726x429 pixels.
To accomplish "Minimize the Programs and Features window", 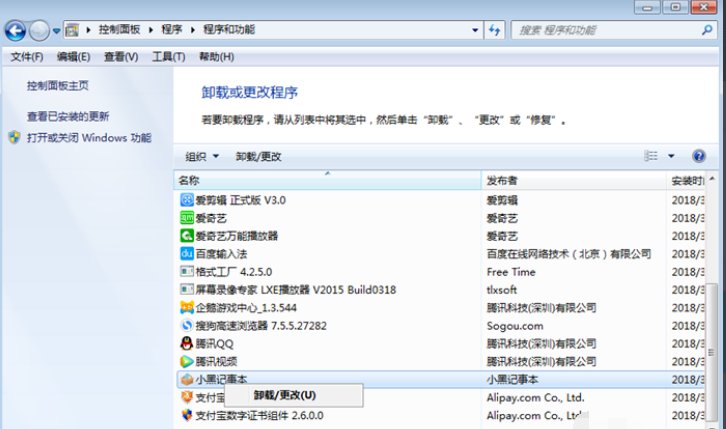I will click(x=647, y=7).
